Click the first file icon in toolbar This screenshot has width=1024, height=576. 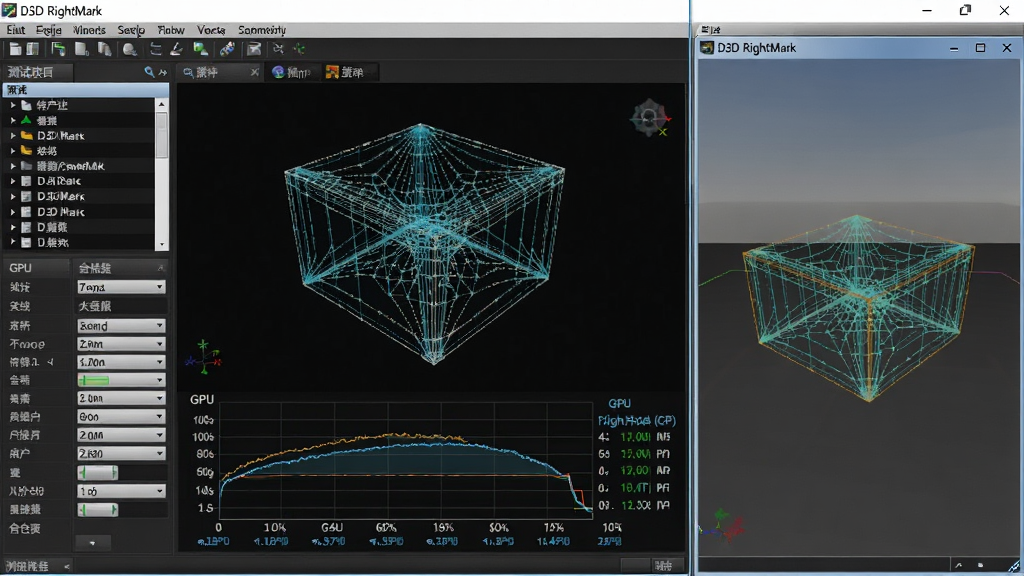15,49
